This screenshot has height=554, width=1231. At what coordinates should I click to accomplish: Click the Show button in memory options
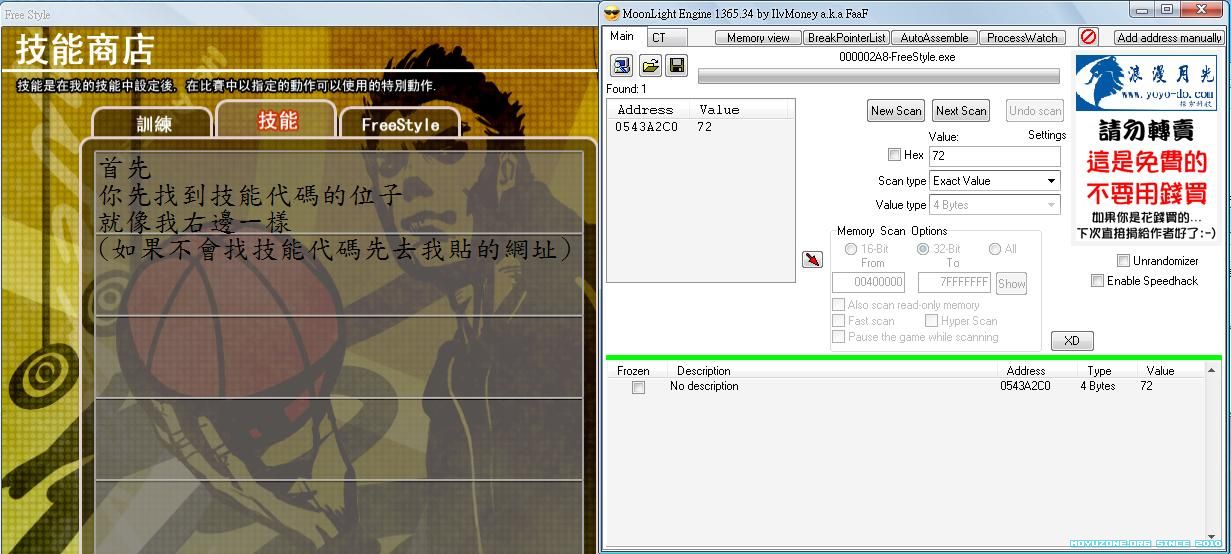[1012, 284]
